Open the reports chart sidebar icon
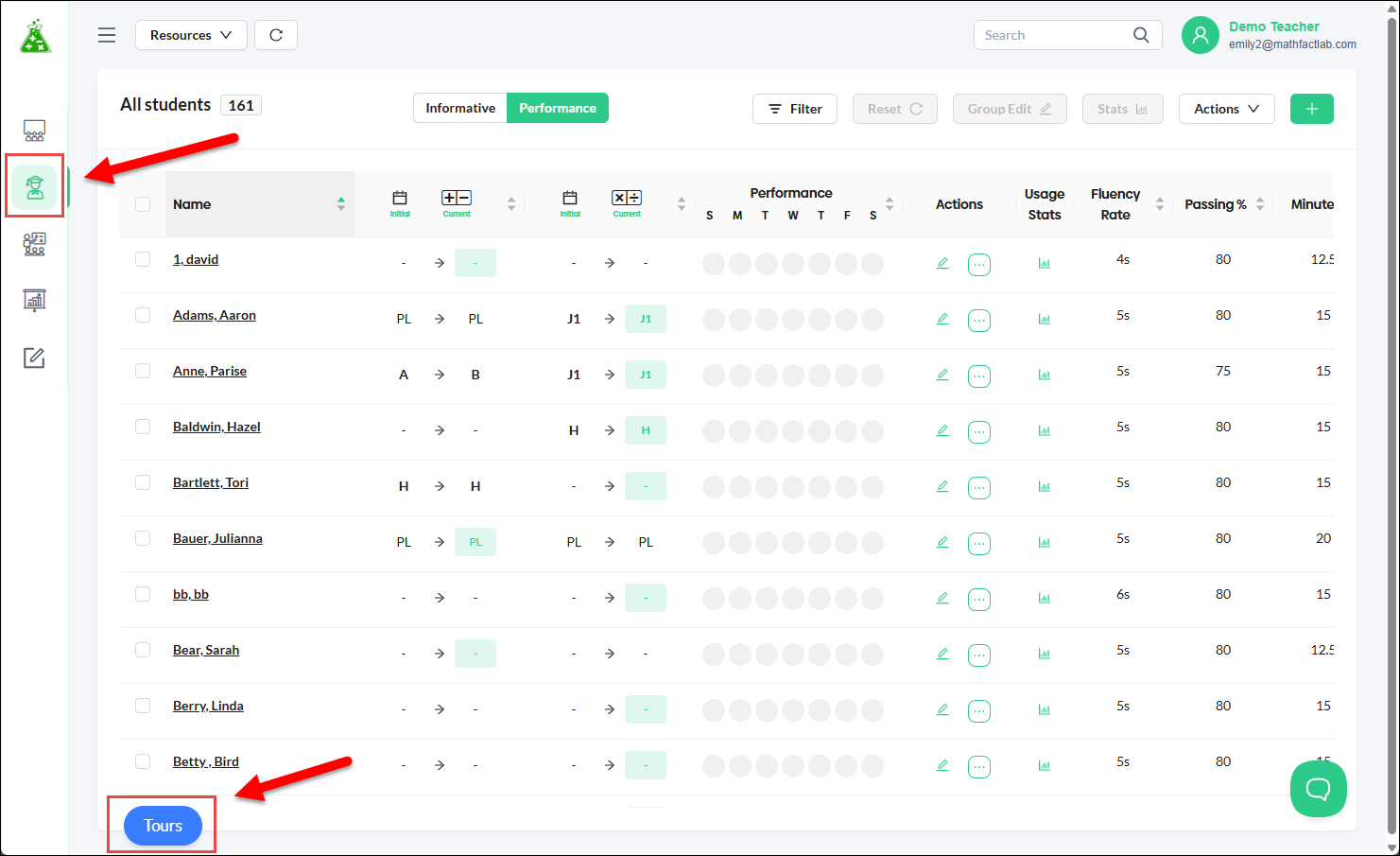This screenshot has height=856, width=1400. point(34,301)
